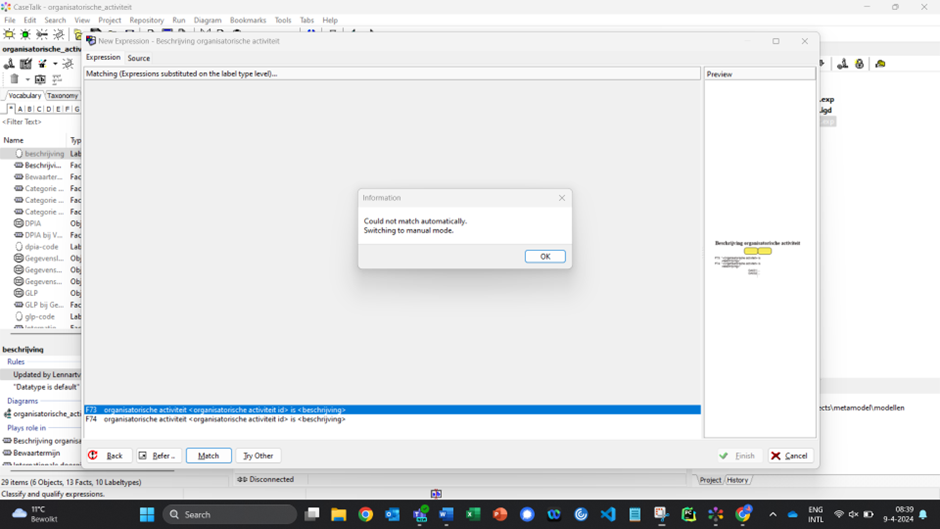Image resolution: width=940 pixels, height=529 pixels.
Task: Click the Back button icon
Action: point(94,456)
